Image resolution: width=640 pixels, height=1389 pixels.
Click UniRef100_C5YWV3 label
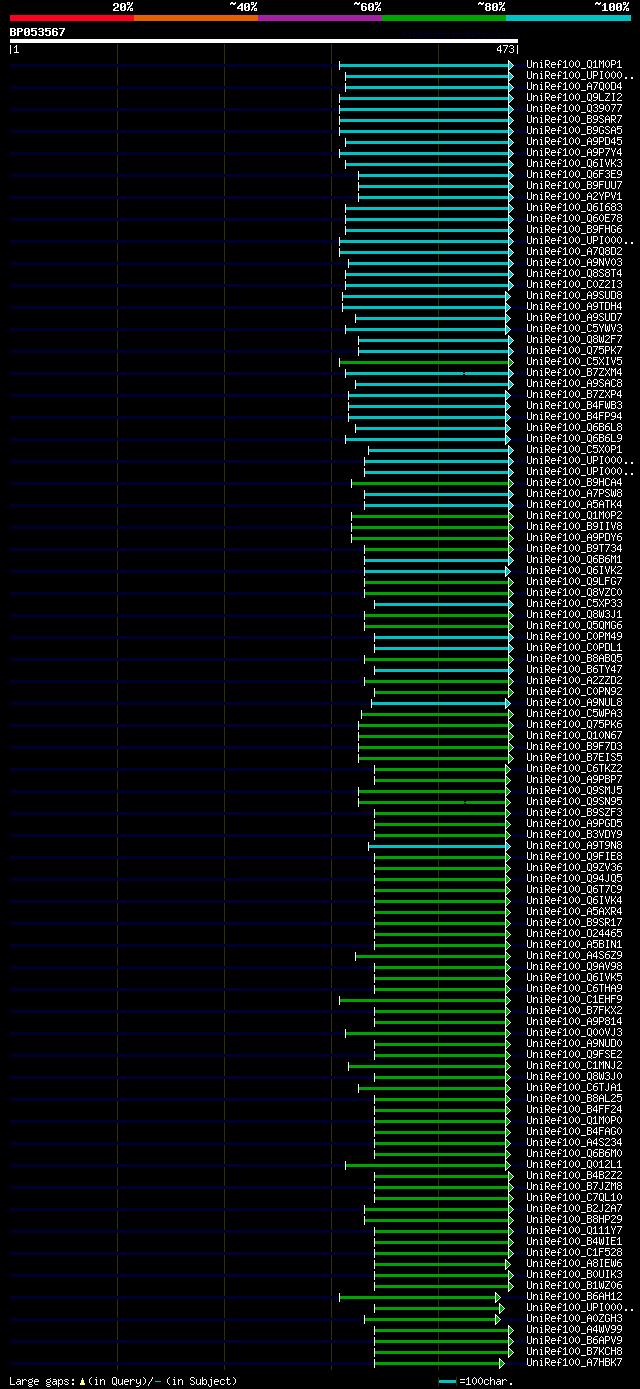574,329
